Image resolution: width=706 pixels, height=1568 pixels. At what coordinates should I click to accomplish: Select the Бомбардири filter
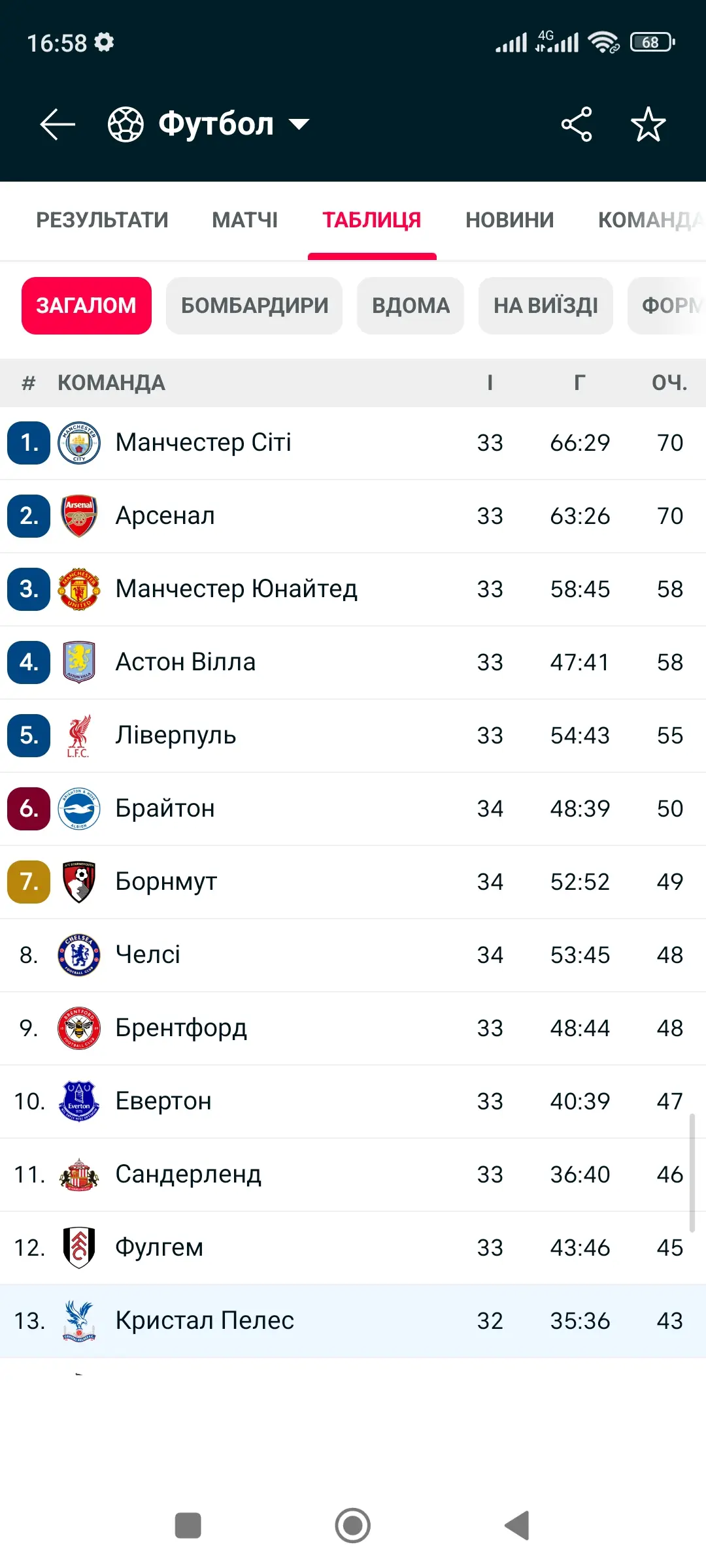[254, 306]
